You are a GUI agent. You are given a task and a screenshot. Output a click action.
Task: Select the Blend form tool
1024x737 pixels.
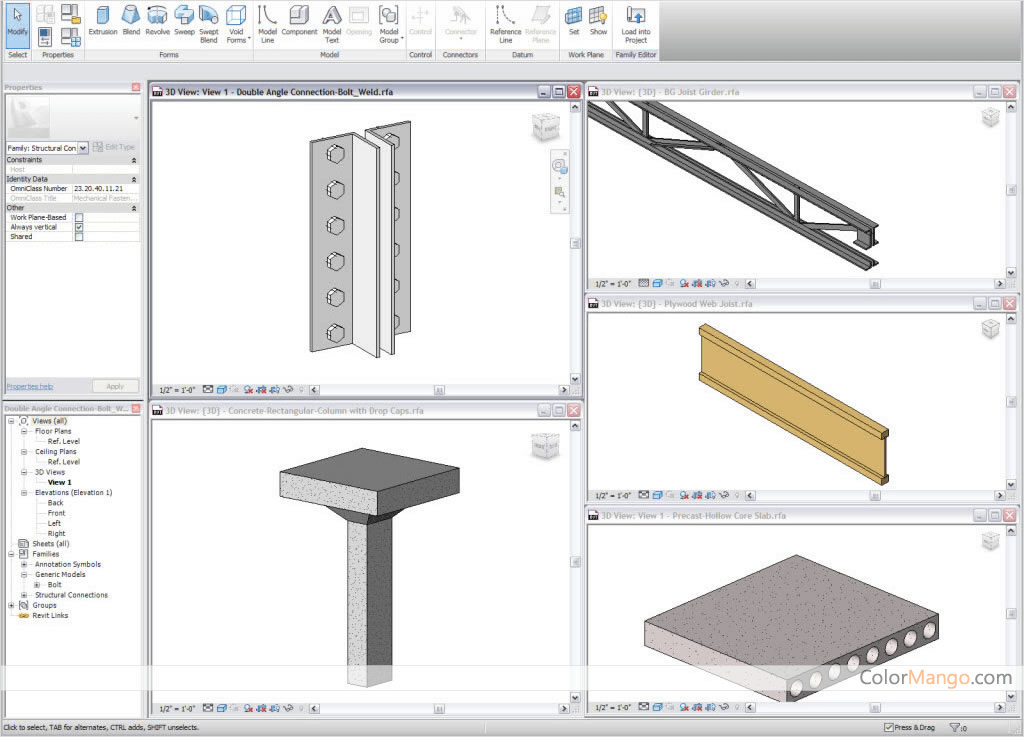click(131, 21)
